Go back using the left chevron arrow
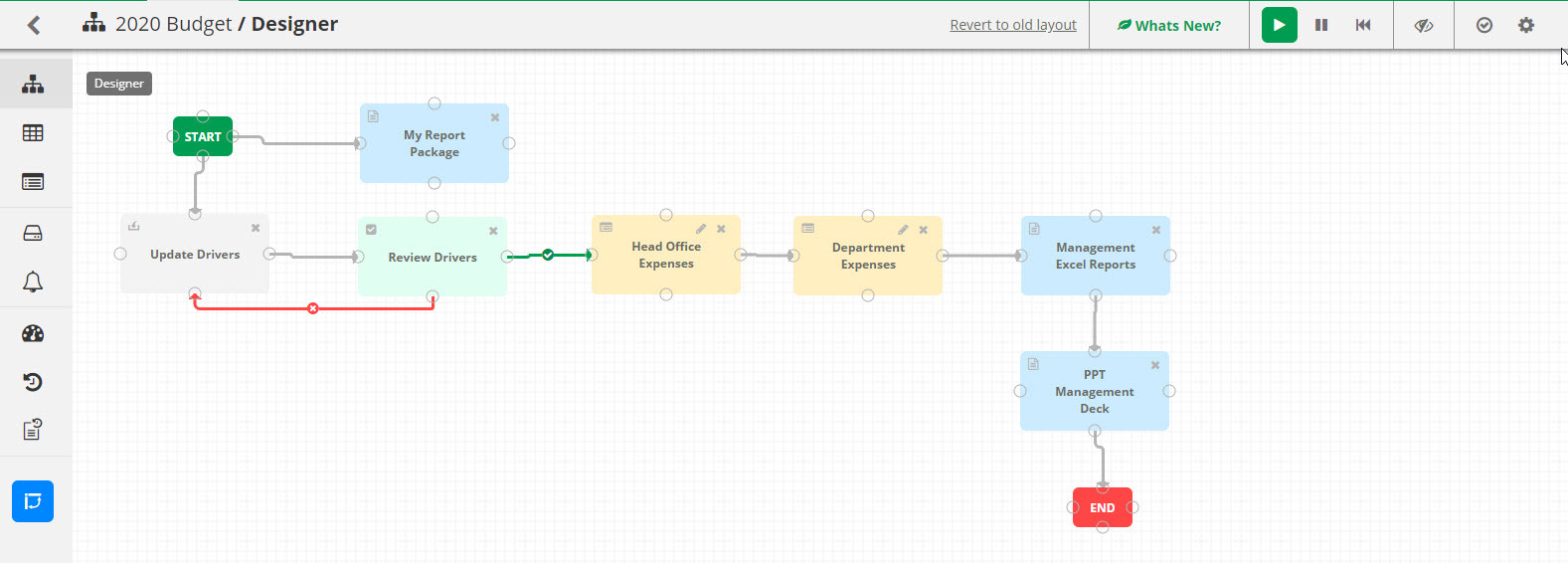Image resolution: width=1568 pixels, height=563 pixels. pyautogui.click(x=34, y=25)
